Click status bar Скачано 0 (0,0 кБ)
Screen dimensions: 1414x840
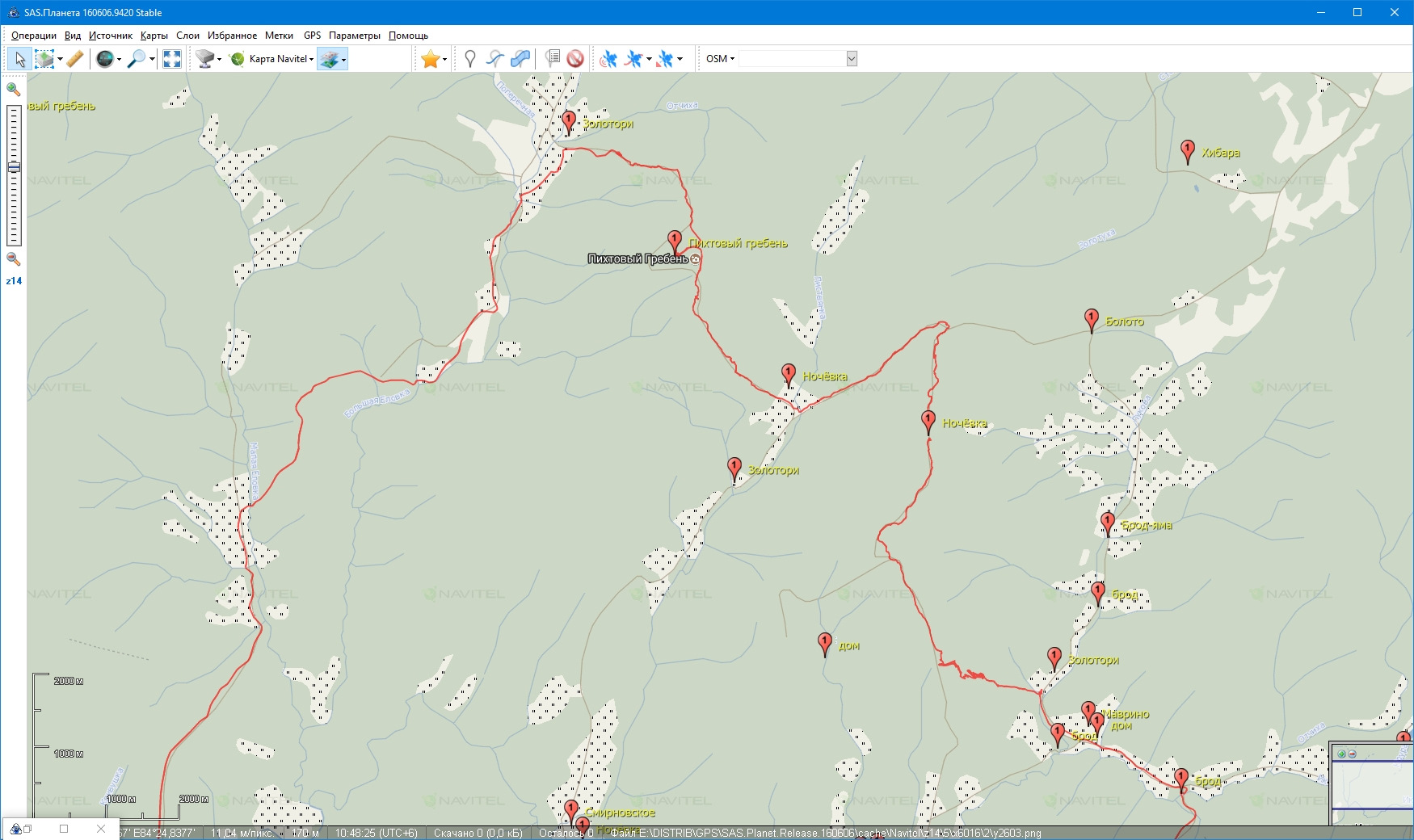click(478, 833)
